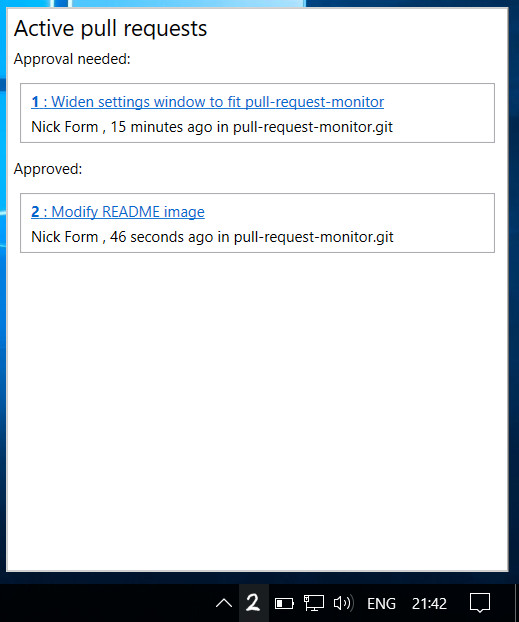The width and height of the screenshot is (519, 622).
Task: Open clock showing 21:42
Action: tap(429, 604)
